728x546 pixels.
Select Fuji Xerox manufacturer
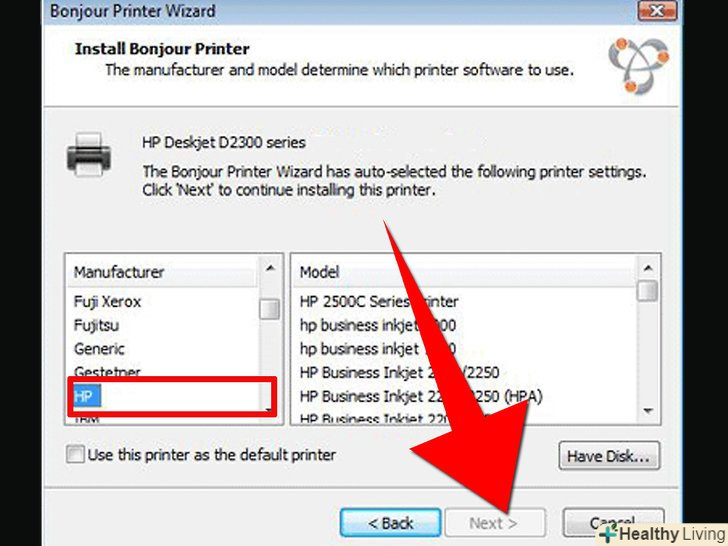point(107,302)
